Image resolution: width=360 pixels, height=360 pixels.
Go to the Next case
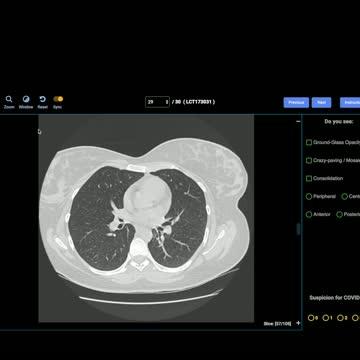[x=321, y=102]
